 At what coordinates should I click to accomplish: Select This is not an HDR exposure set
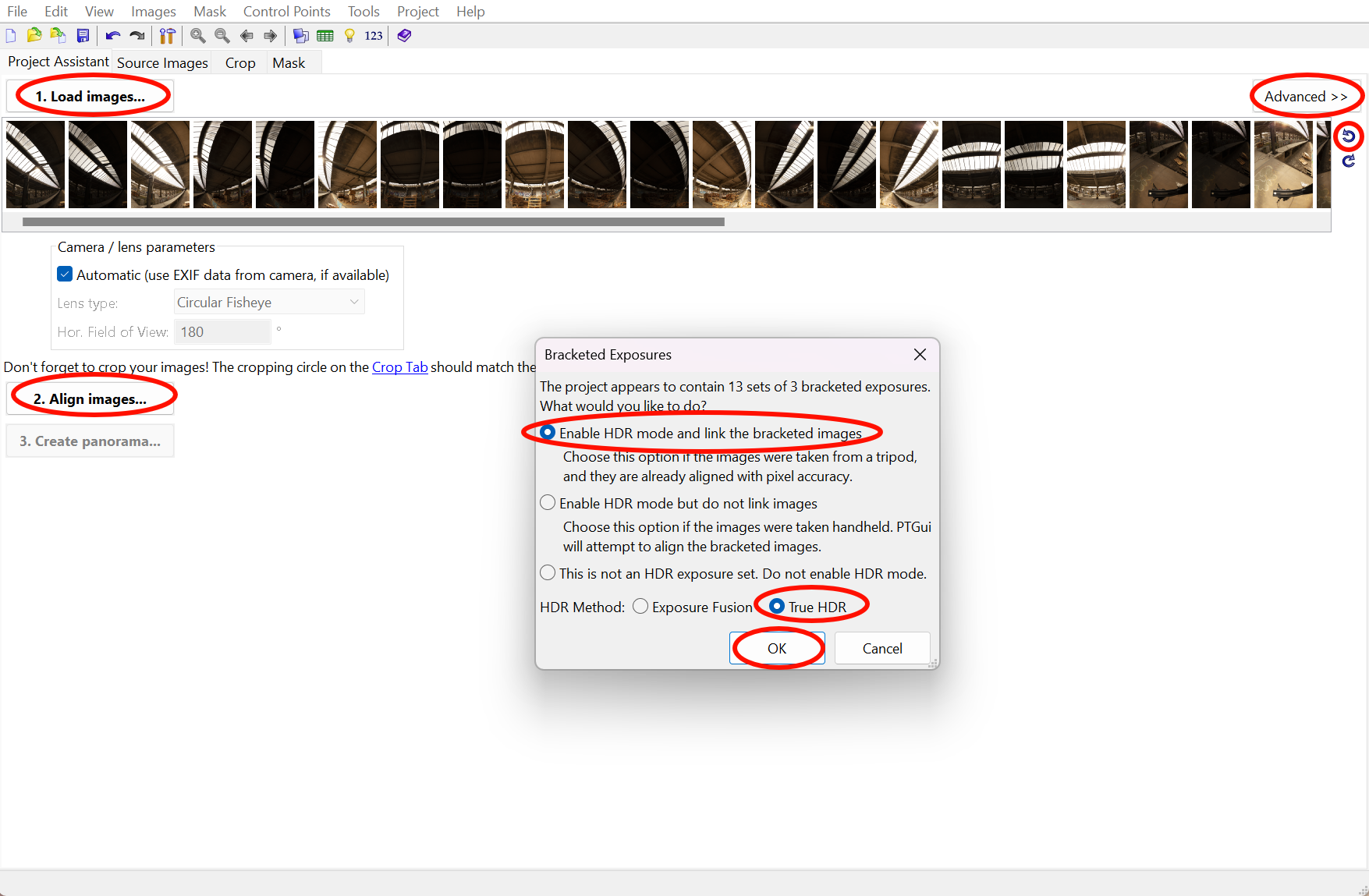548,573
